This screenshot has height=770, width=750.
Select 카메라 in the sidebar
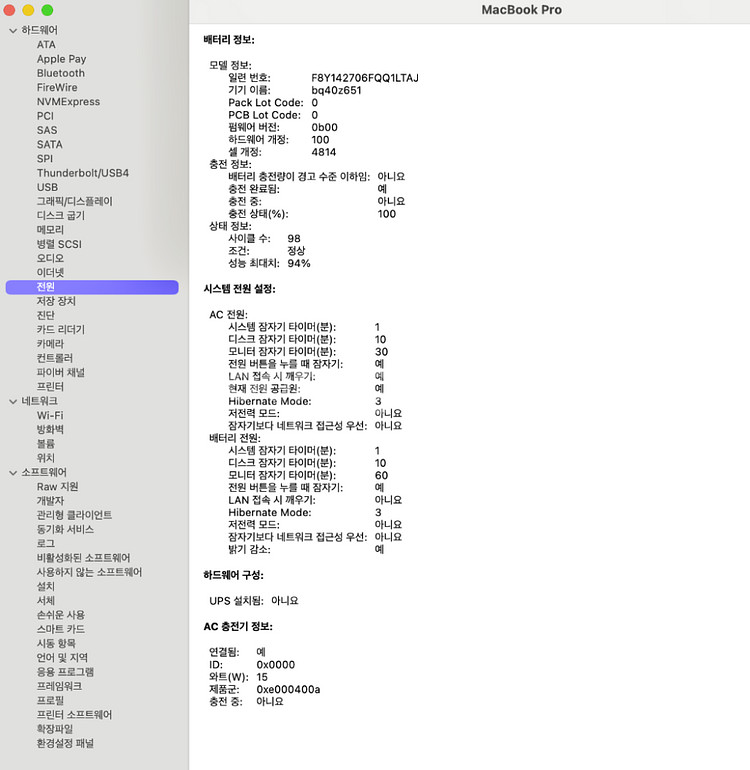(x=50, y=344)
